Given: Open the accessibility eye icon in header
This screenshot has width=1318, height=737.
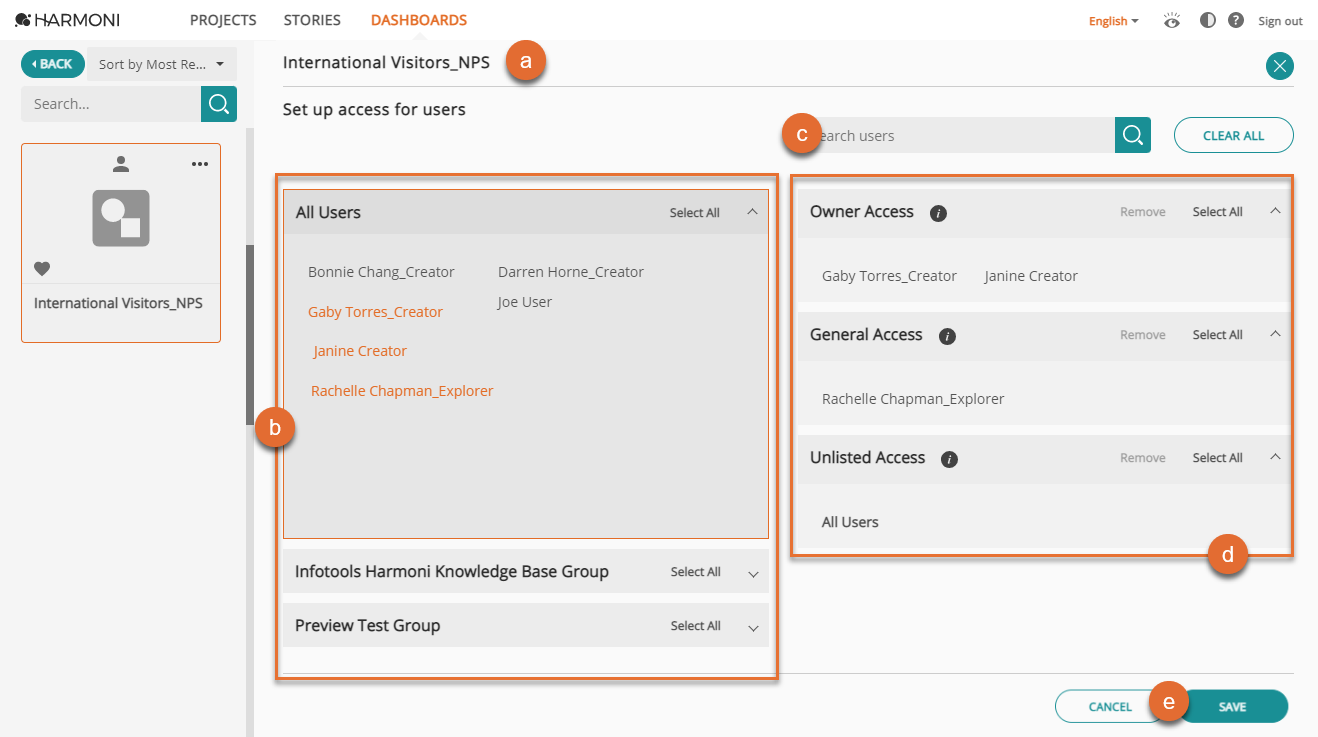Looking at the screenshot, I should coord(1171,19).
